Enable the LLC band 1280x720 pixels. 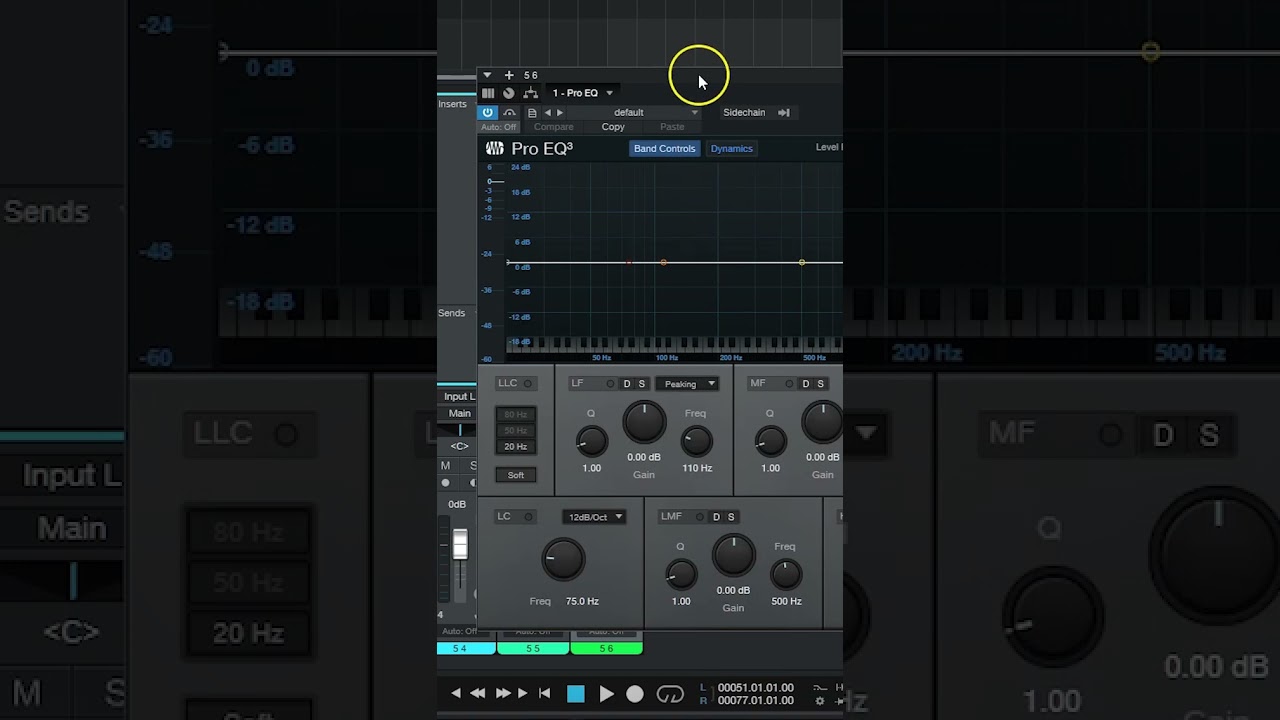point(528,383)
